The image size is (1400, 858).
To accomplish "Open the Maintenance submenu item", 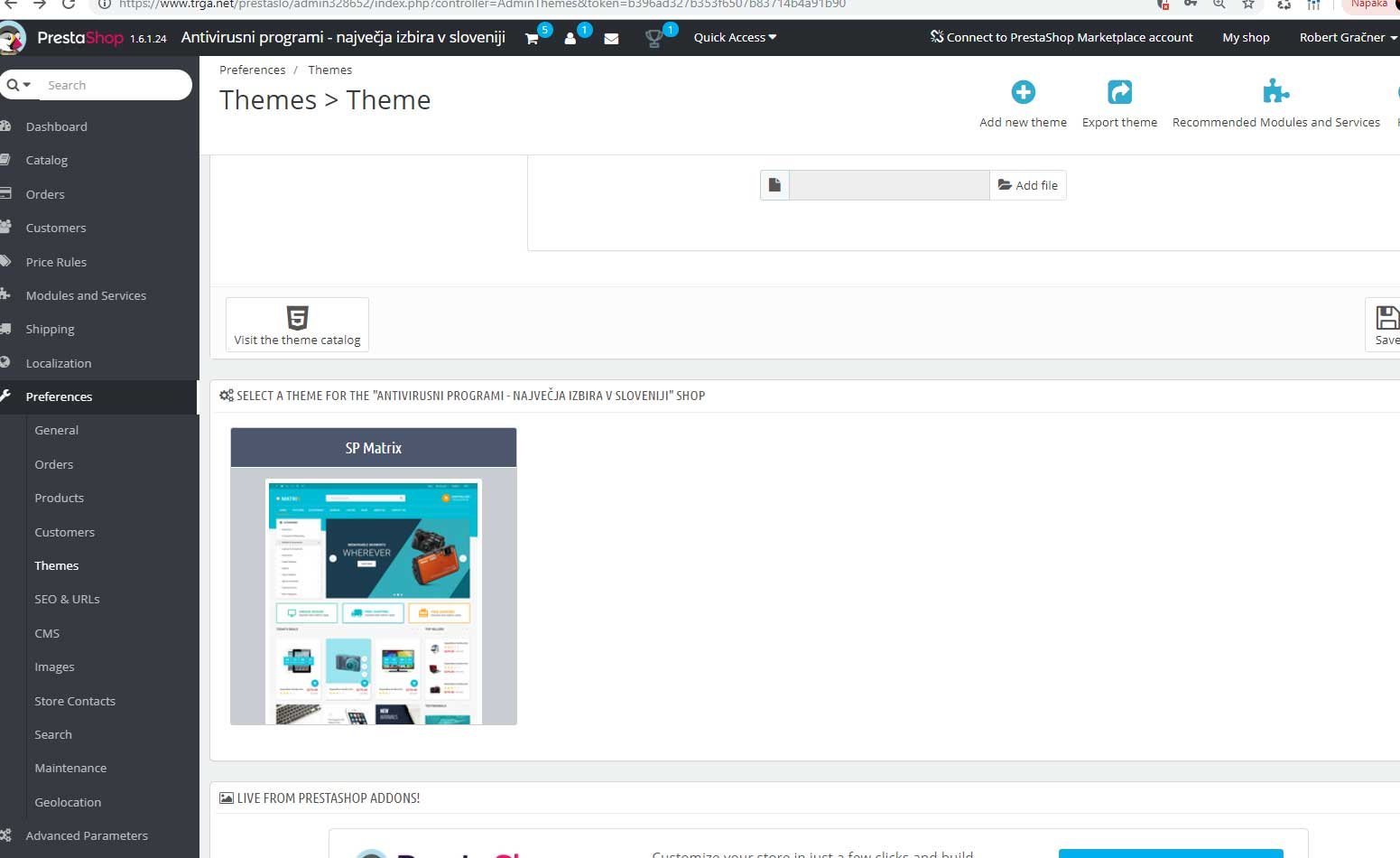I will 70,768.
